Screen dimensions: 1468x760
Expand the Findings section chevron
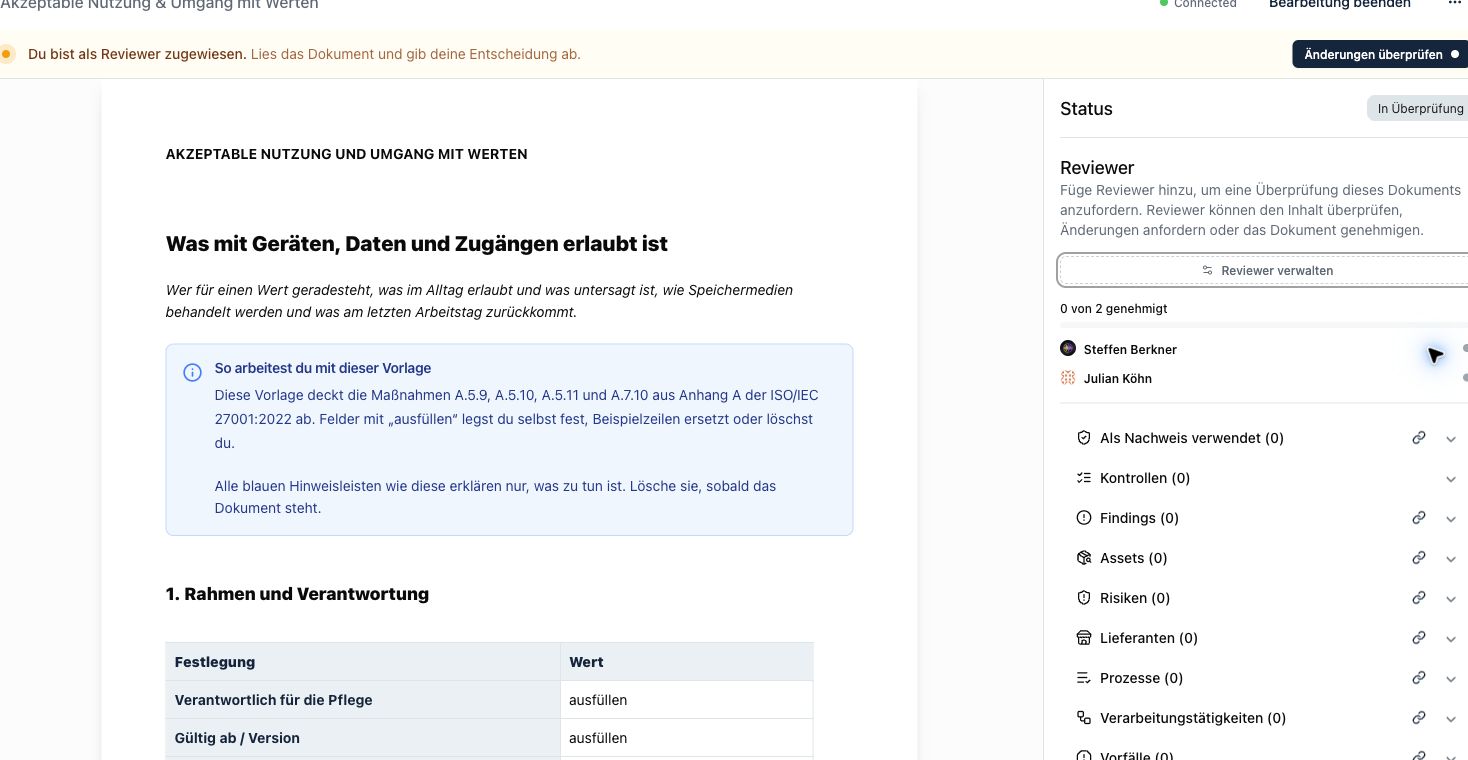(1451, 519)
